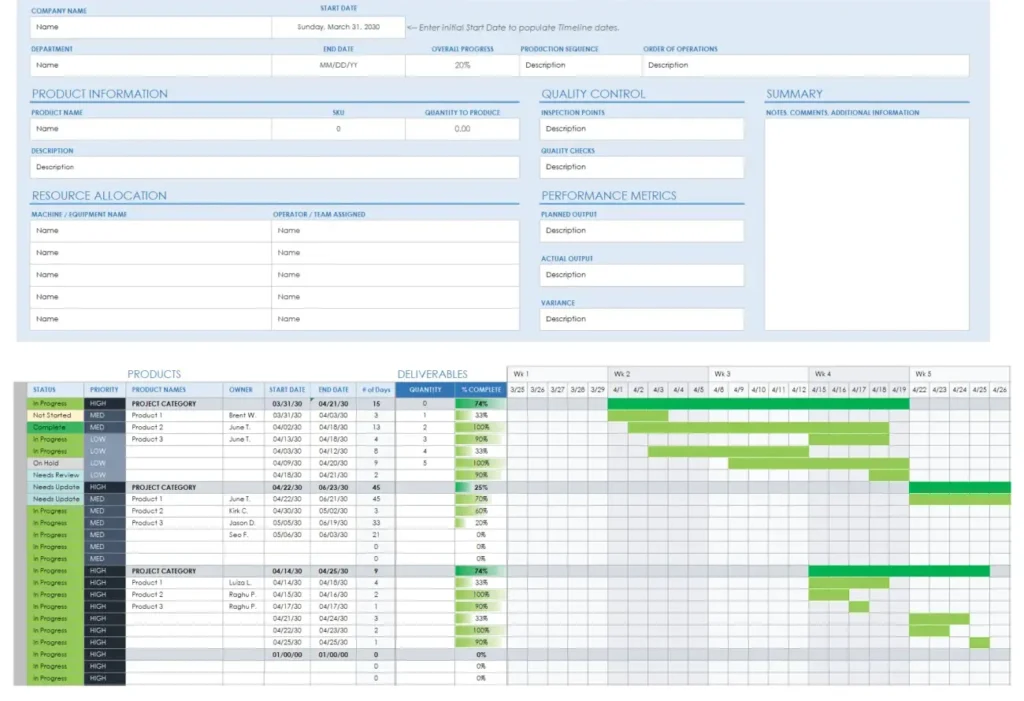
Task: Click the 25% complete cell
Action: click(x=481, y=487)
